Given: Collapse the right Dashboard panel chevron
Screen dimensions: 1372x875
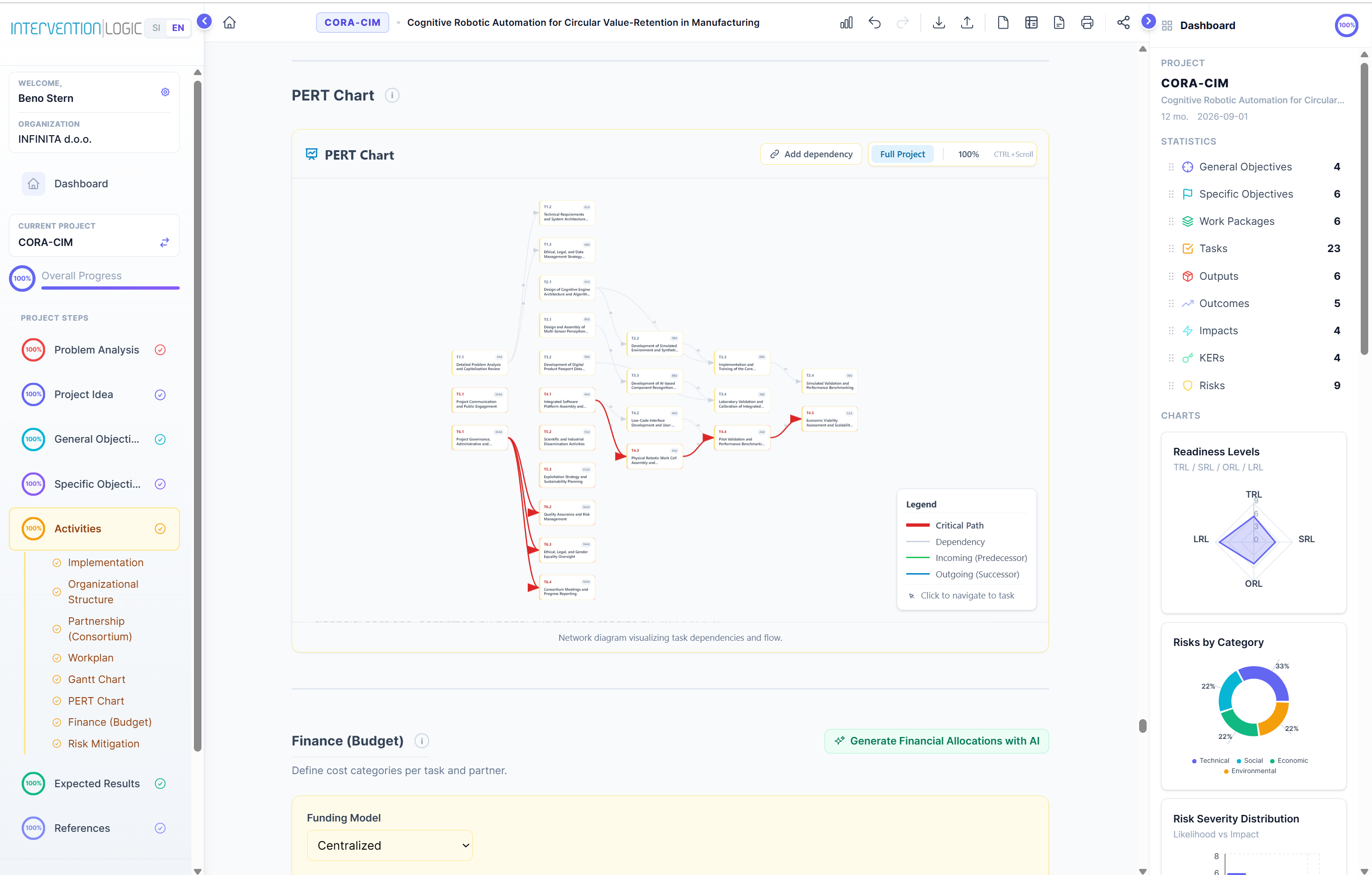Looking at the screenshot, I should pyautogui.click(x=1148, y=22).
